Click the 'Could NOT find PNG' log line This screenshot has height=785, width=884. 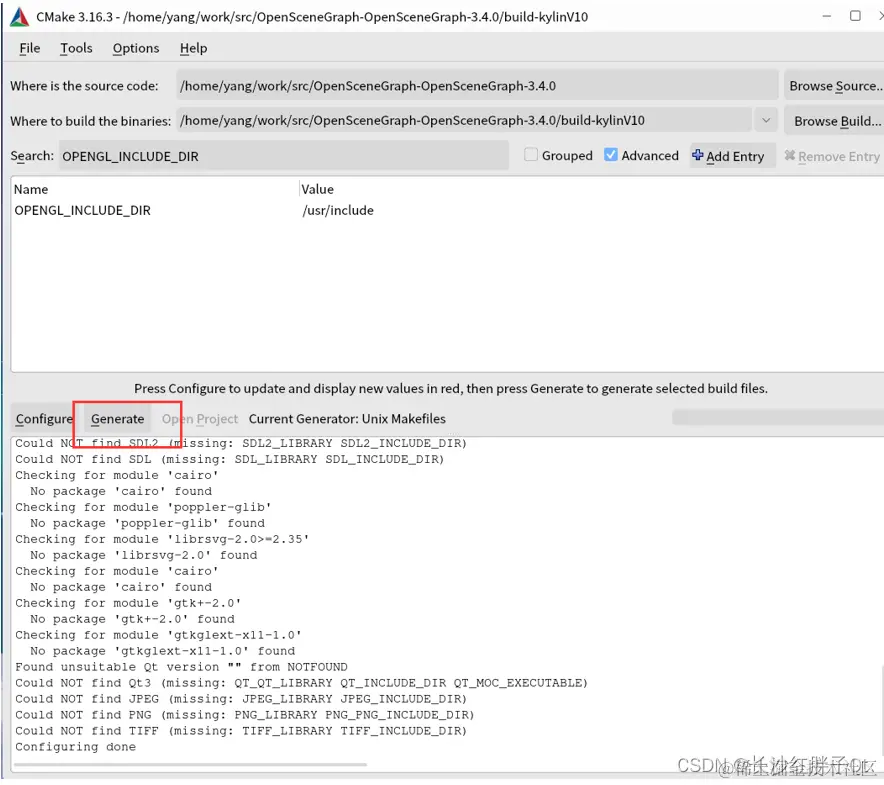point(245,715)
